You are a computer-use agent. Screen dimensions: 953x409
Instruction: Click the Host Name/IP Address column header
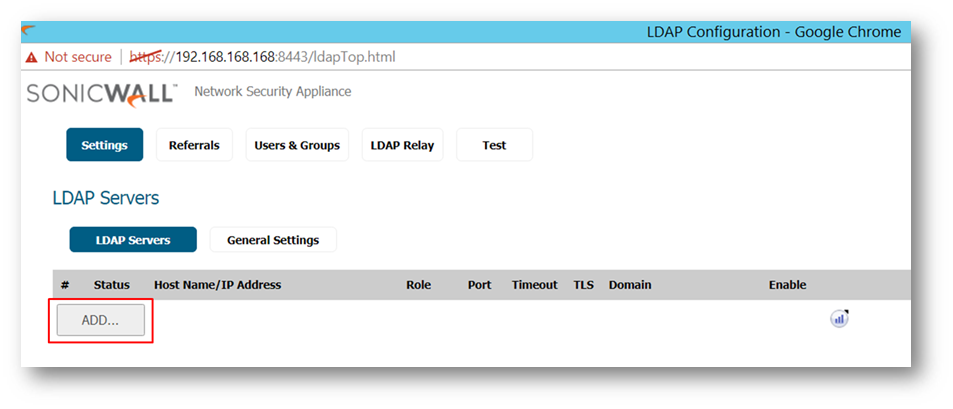[217, 285]
